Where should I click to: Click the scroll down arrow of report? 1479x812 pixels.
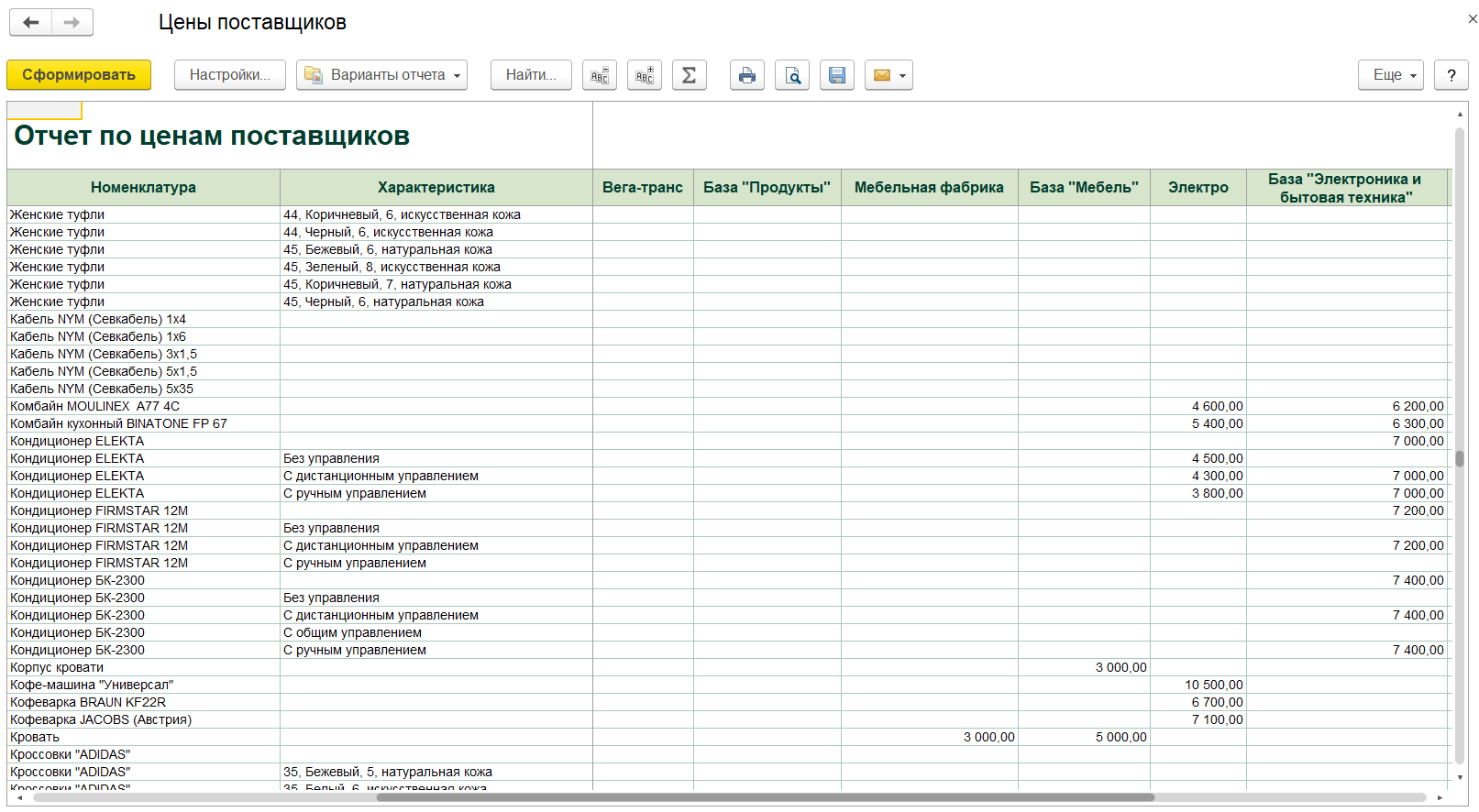tap(1460, 778)
